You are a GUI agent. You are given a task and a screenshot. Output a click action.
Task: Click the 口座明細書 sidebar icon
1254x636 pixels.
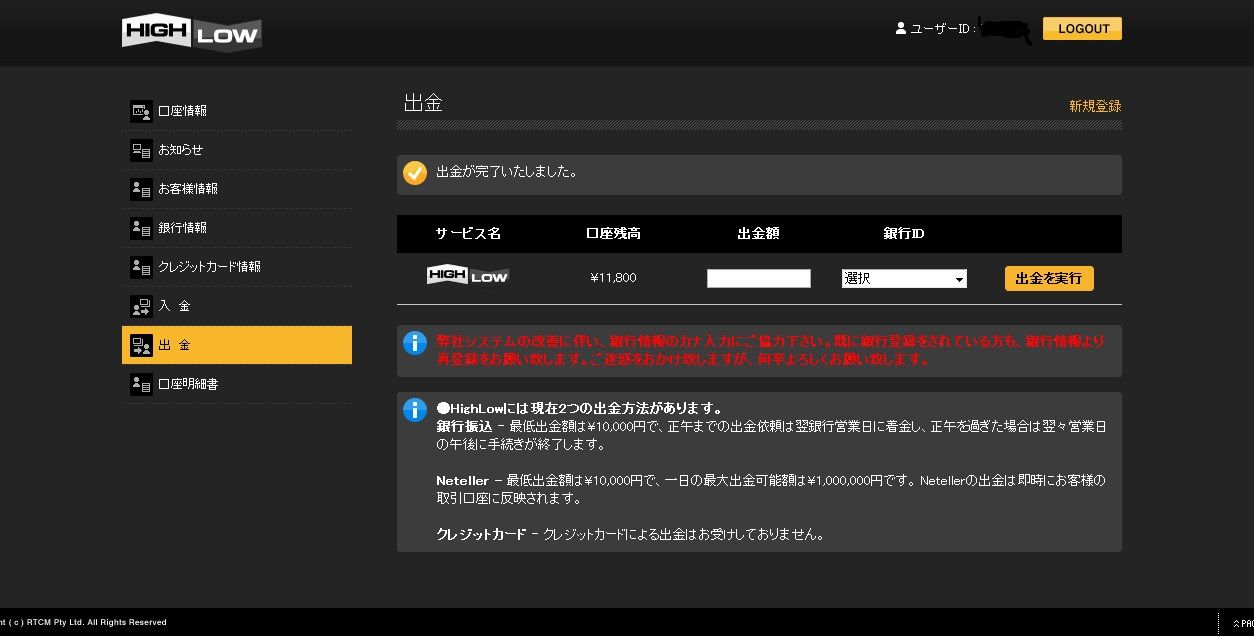click(141, 384)
